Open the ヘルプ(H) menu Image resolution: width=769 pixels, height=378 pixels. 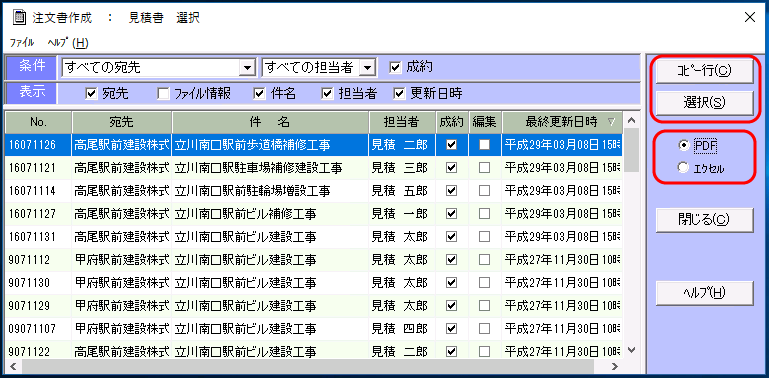(68, 43)
